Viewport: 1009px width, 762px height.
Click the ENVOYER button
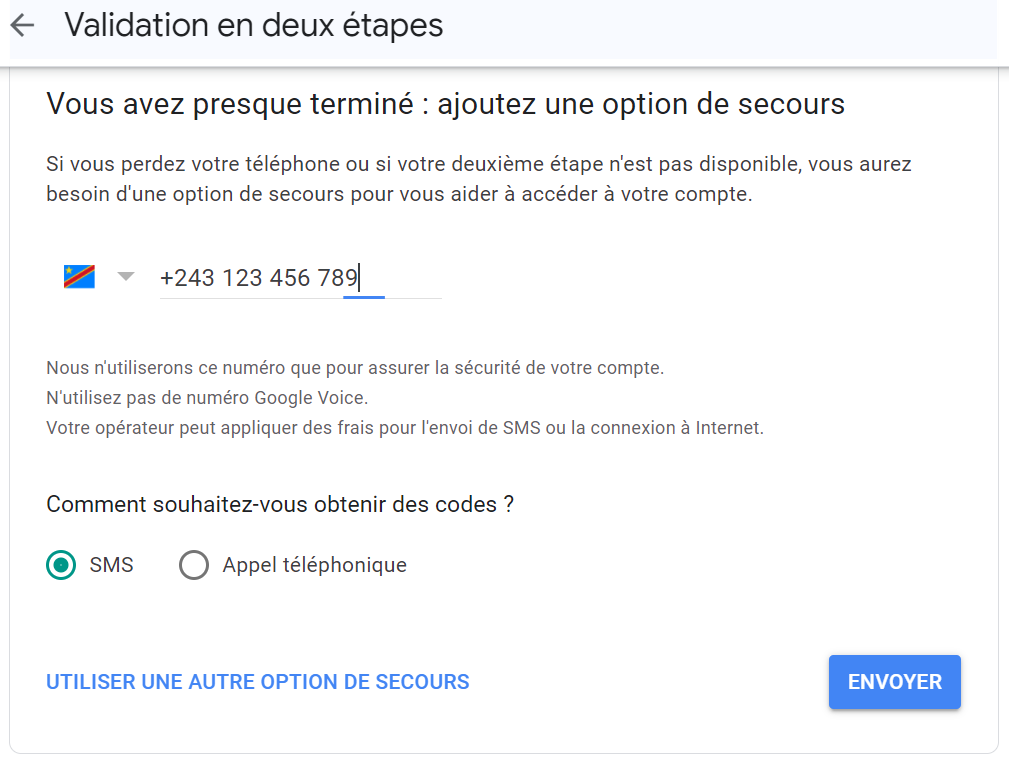tap(894, 682)
